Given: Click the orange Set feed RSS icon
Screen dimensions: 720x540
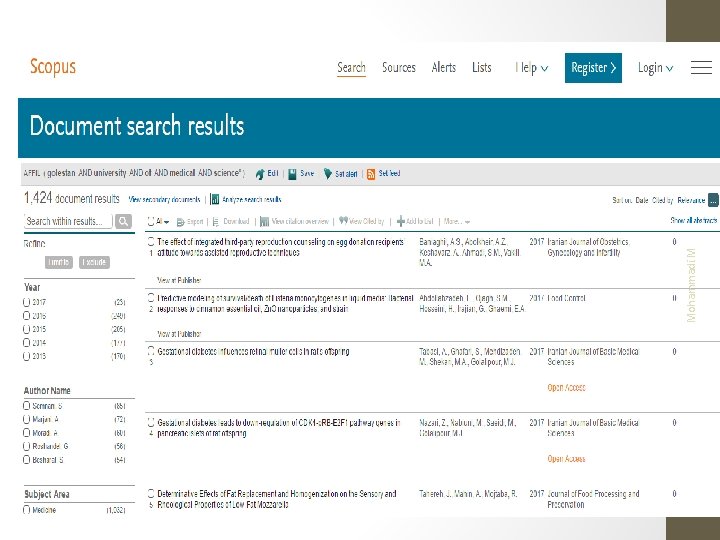Looking at the screenshot, I should pos(371,174).
